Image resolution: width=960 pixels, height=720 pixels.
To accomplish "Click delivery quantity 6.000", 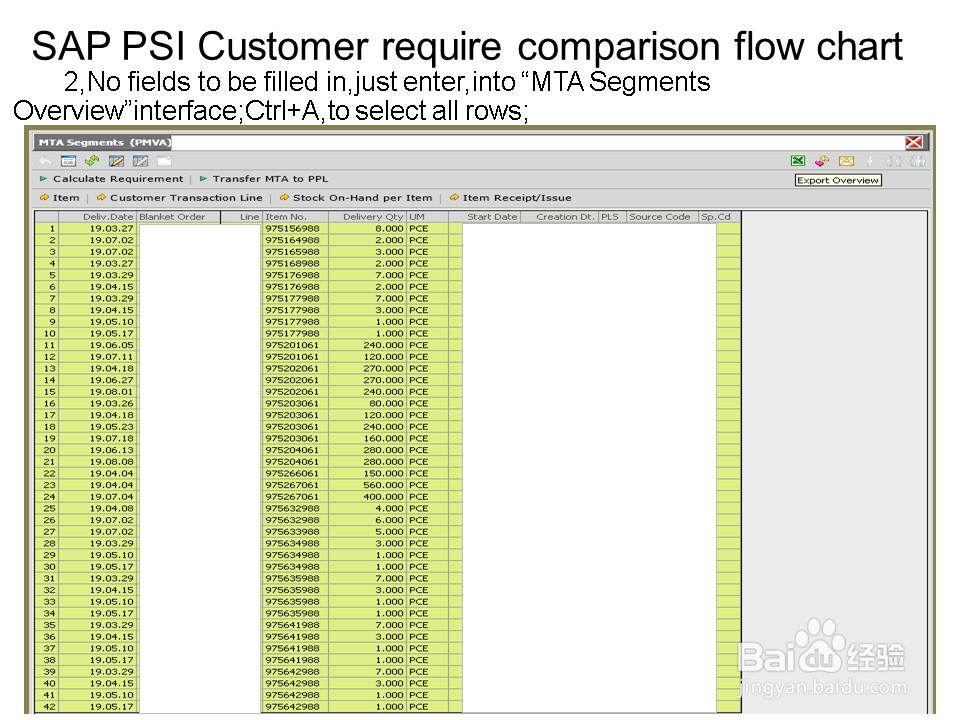I will (367, 520).
